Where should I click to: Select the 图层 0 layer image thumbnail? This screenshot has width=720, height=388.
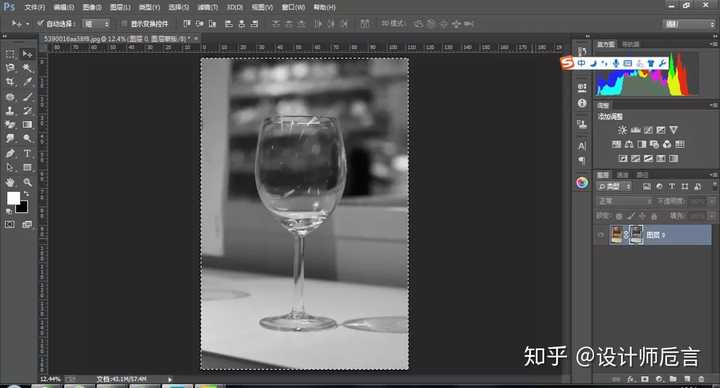616,235
